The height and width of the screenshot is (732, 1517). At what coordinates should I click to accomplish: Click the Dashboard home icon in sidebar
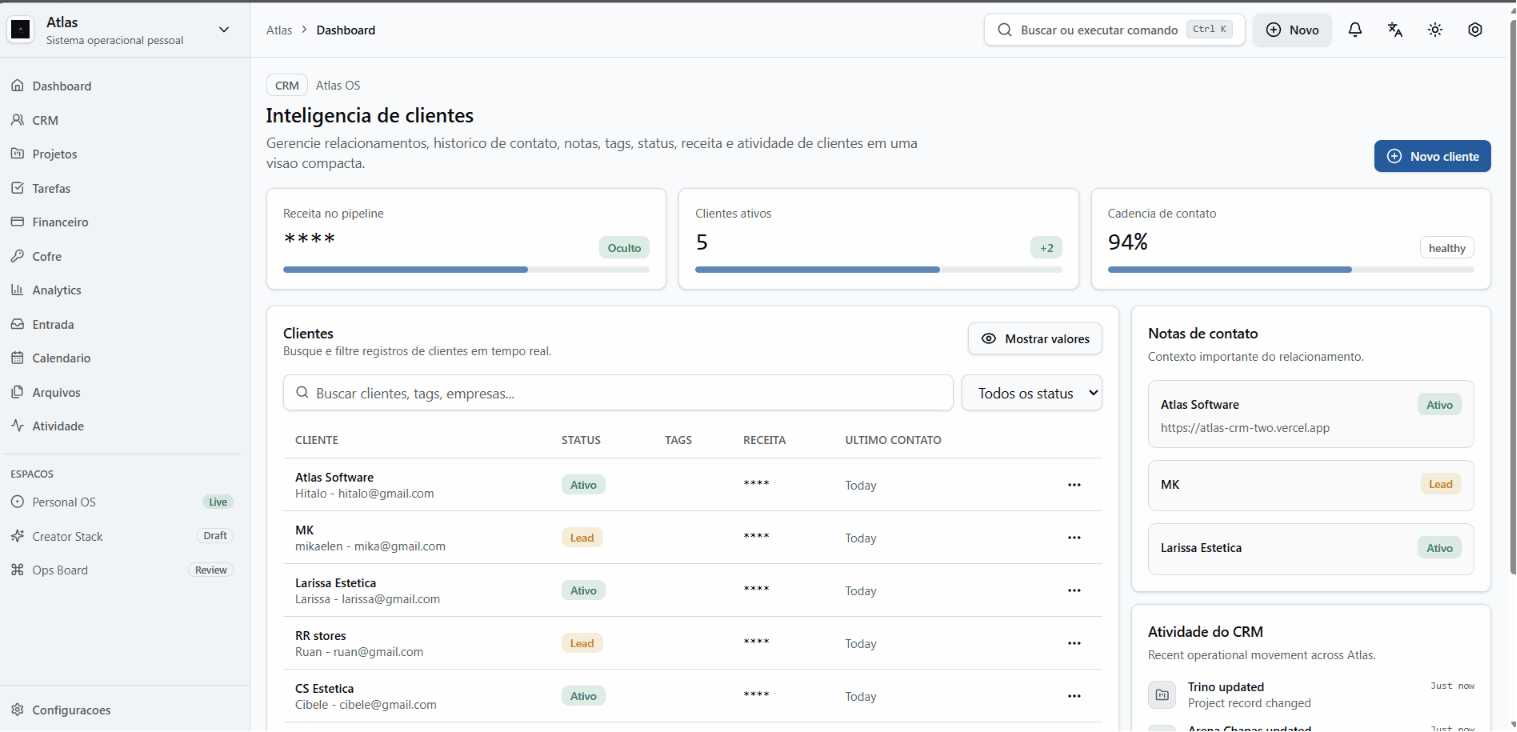(x=17, y=86)
